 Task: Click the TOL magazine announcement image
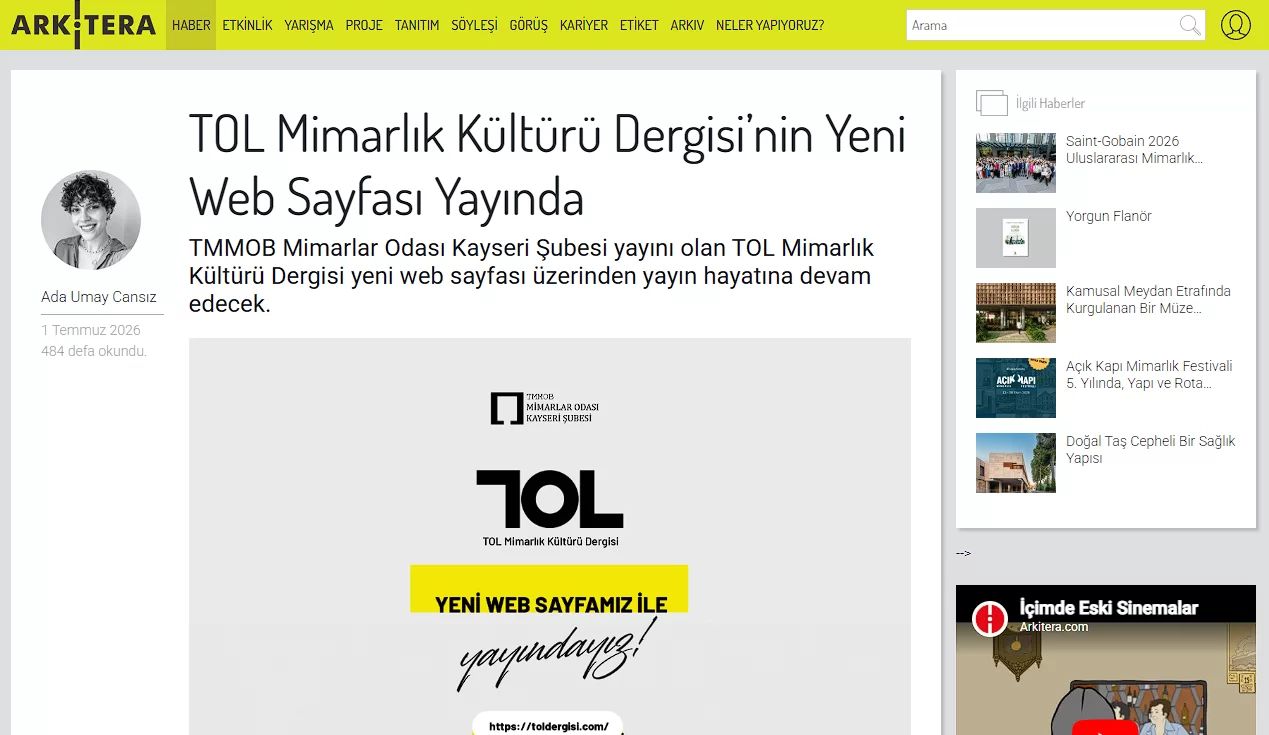click(x=550, y=536)
